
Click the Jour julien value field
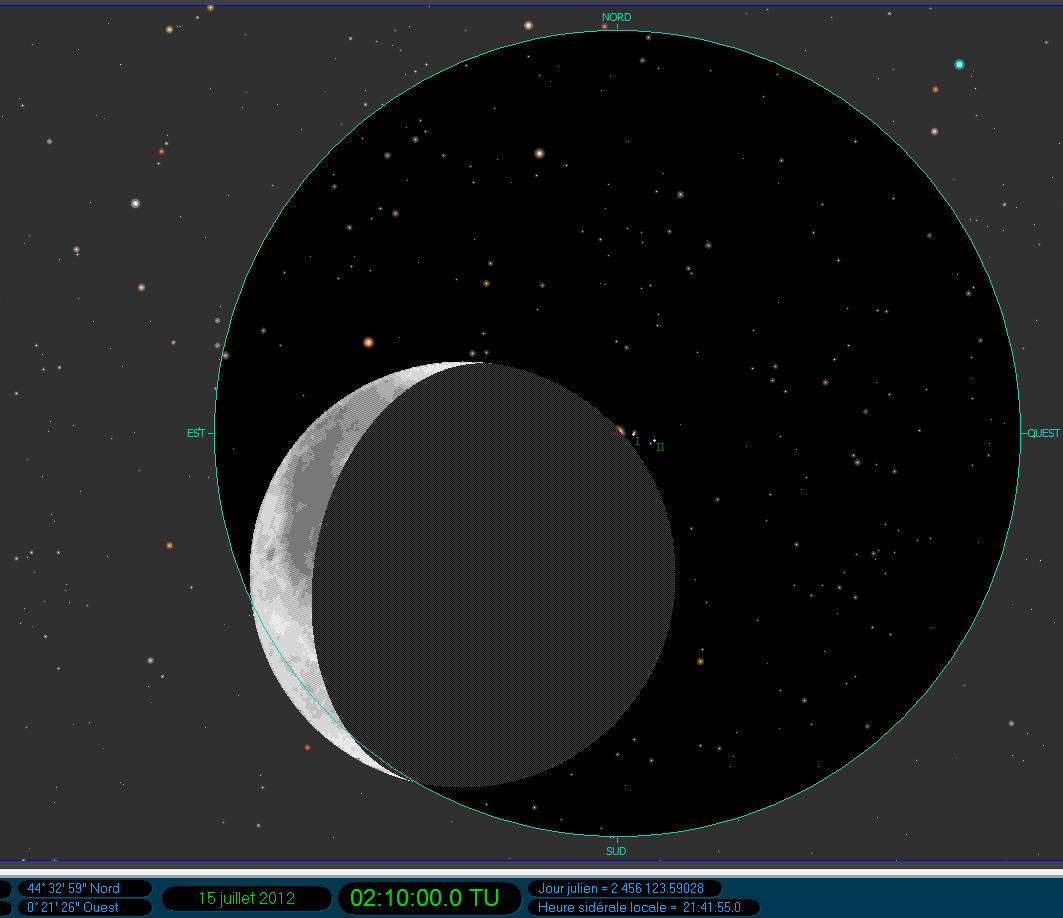click(624, 888)
